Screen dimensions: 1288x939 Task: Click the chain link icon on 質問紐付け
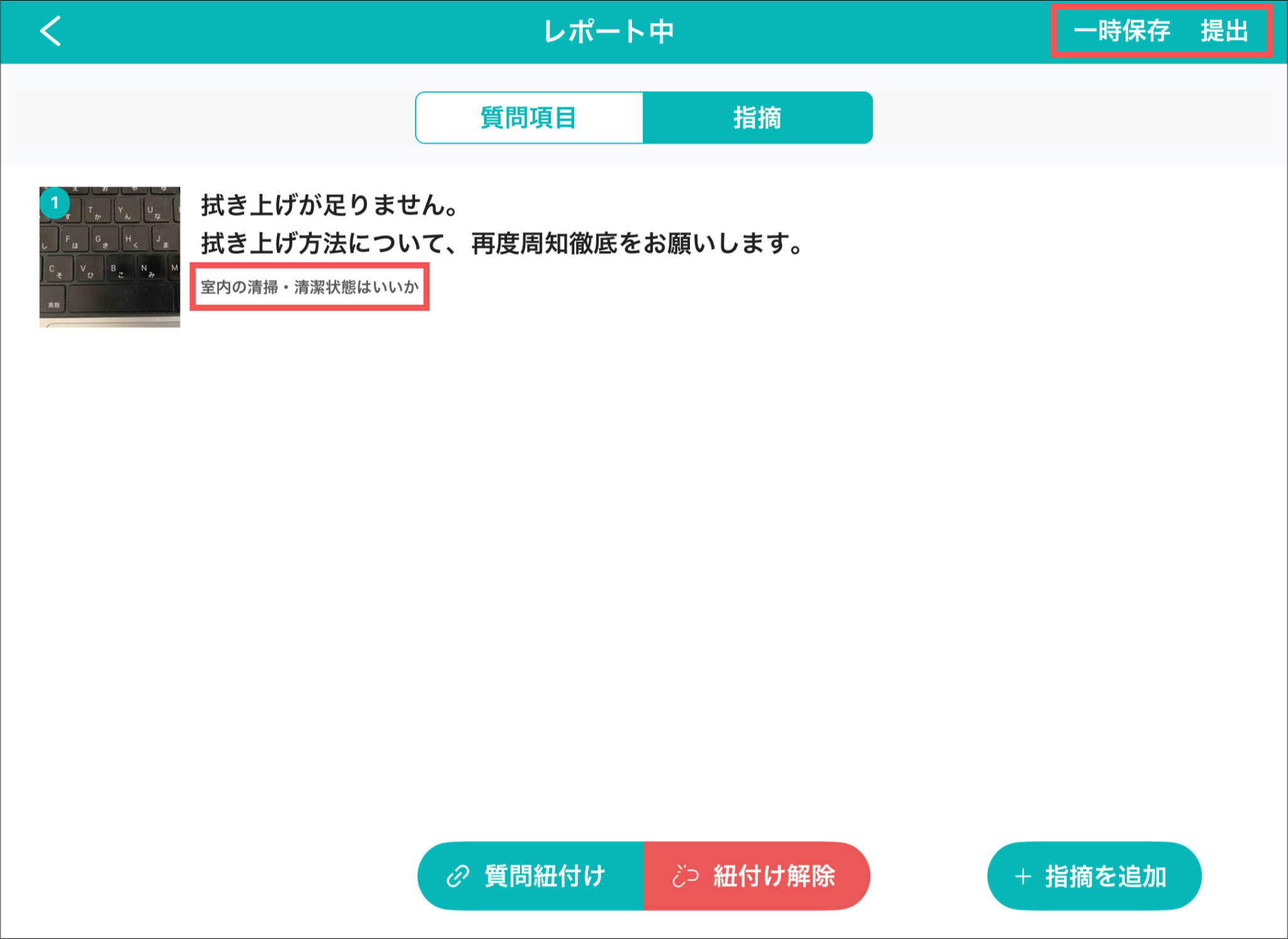click(x=458, y=875)
